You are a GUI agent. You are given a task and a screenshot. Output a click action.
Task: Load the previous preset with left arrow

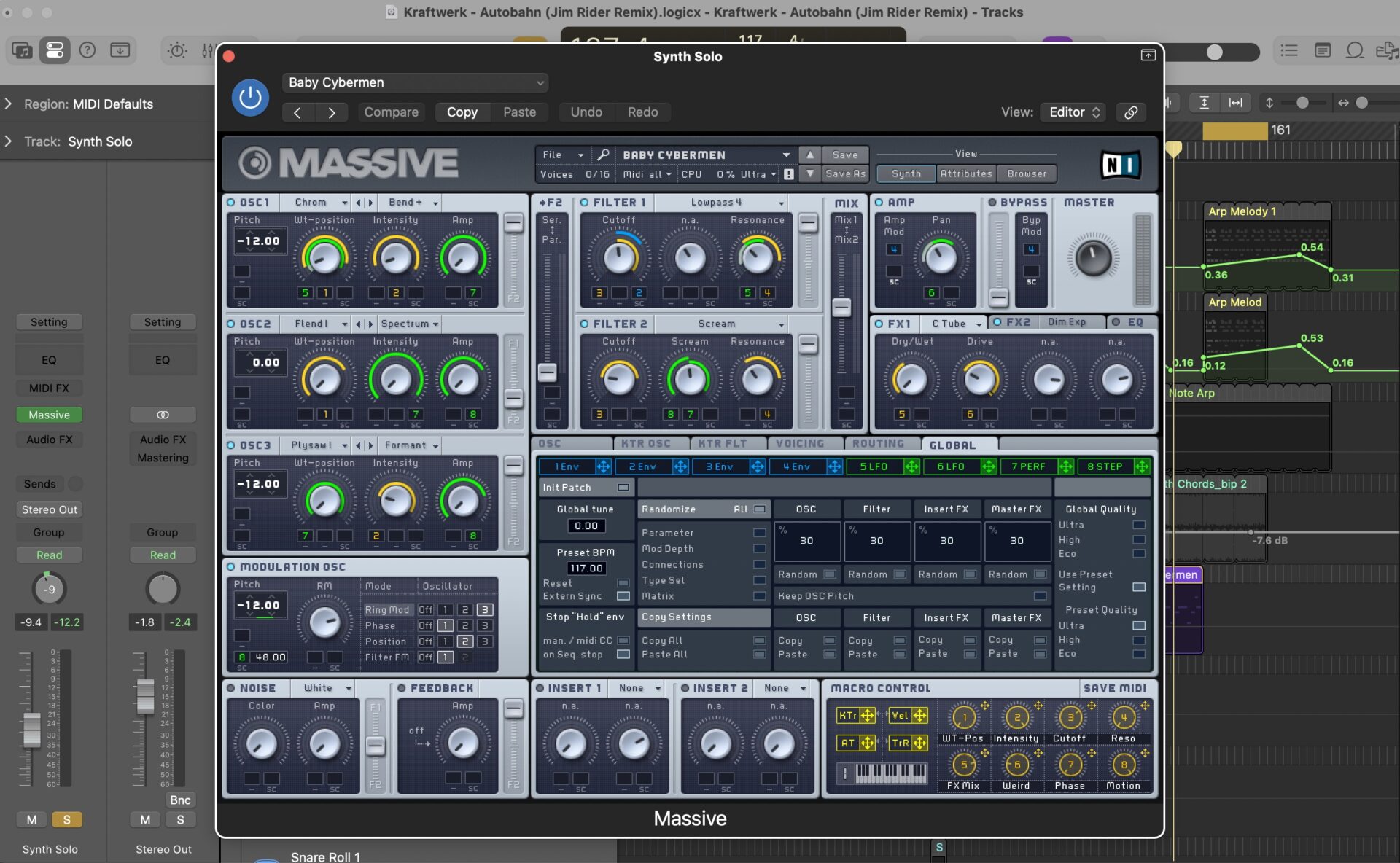click(x=297, y=112)
